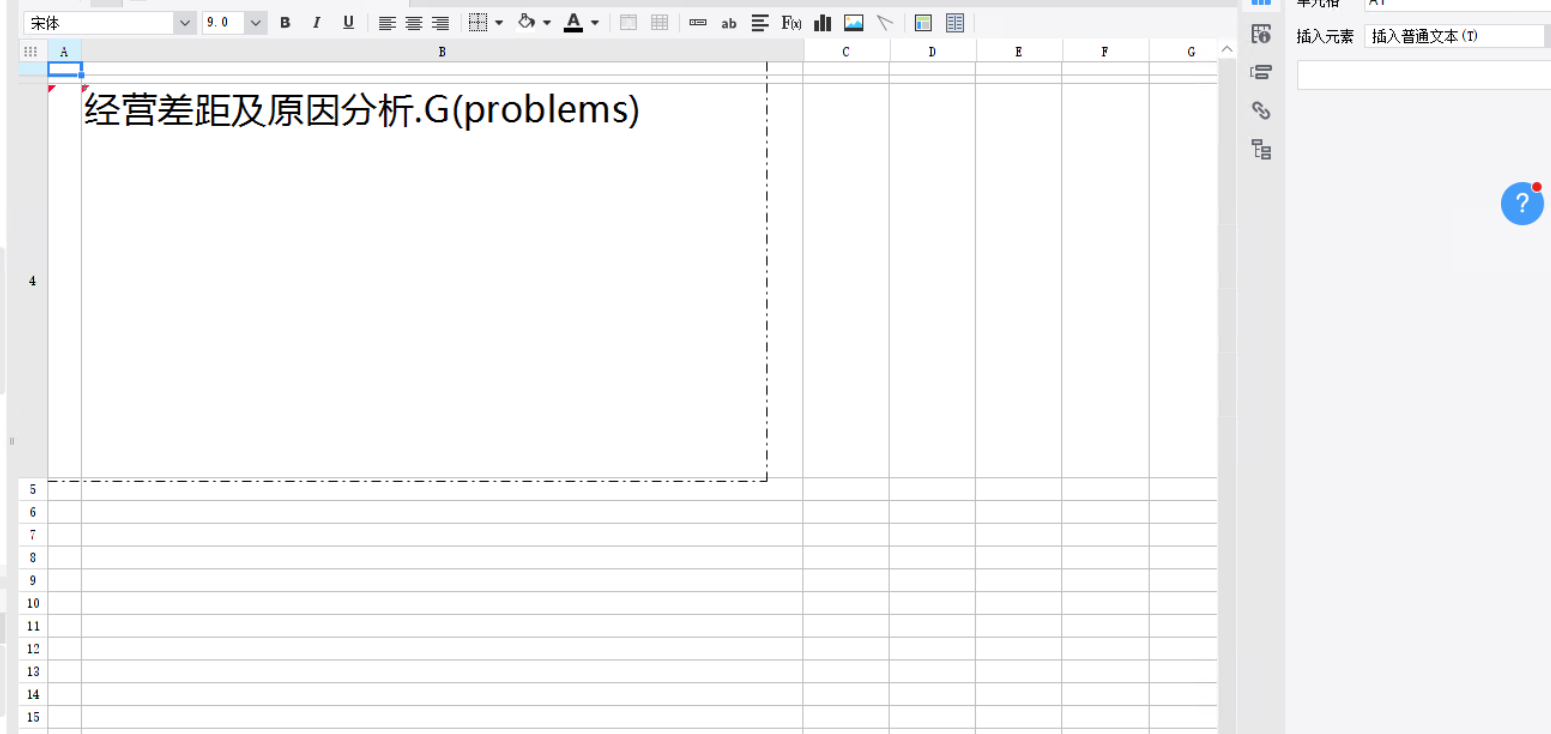Select column D header
The width and height of the screenshot is (1551, 734).
pyautogui.click(x=932, y=51)
